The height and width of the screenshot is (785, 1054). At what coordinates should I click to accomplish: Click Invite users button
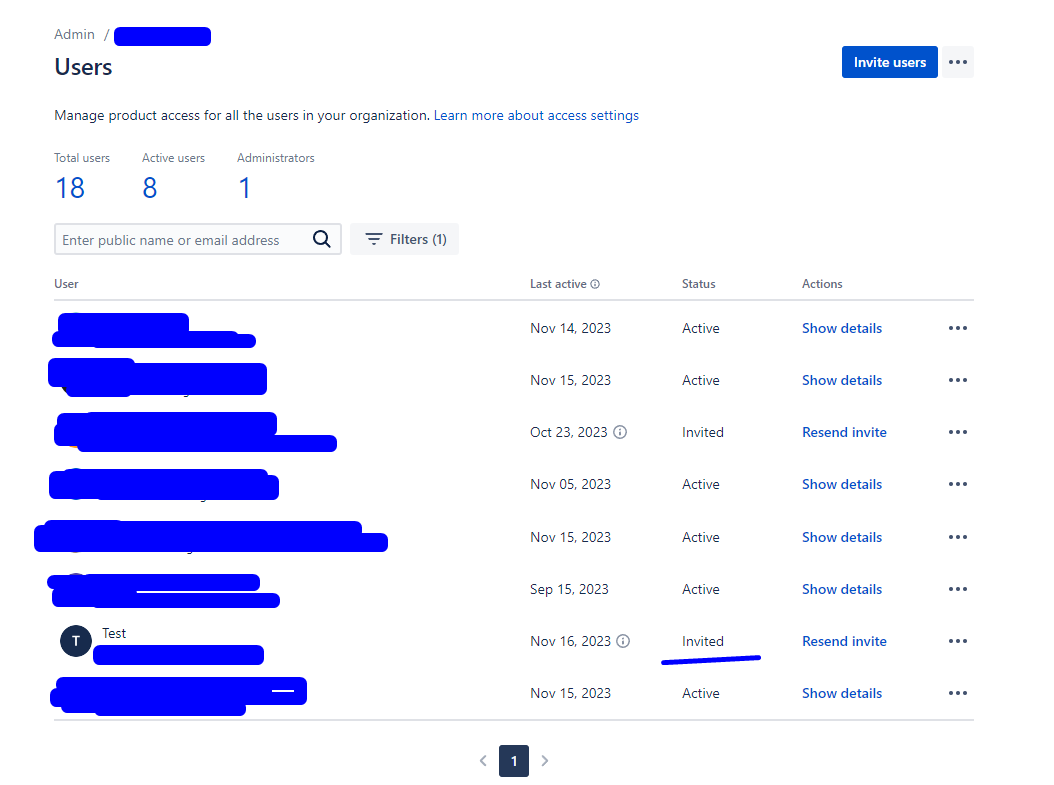point(889,62)
